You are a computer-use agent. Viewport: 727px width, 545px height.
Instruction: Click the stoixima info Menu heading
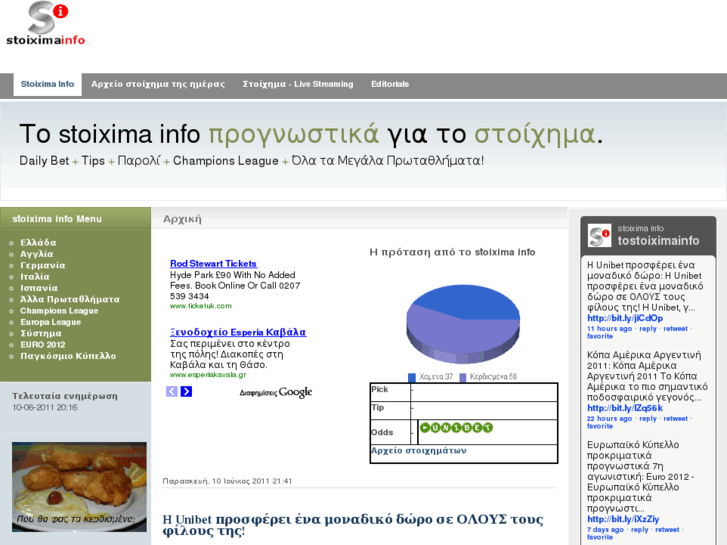tap(57, 219)
